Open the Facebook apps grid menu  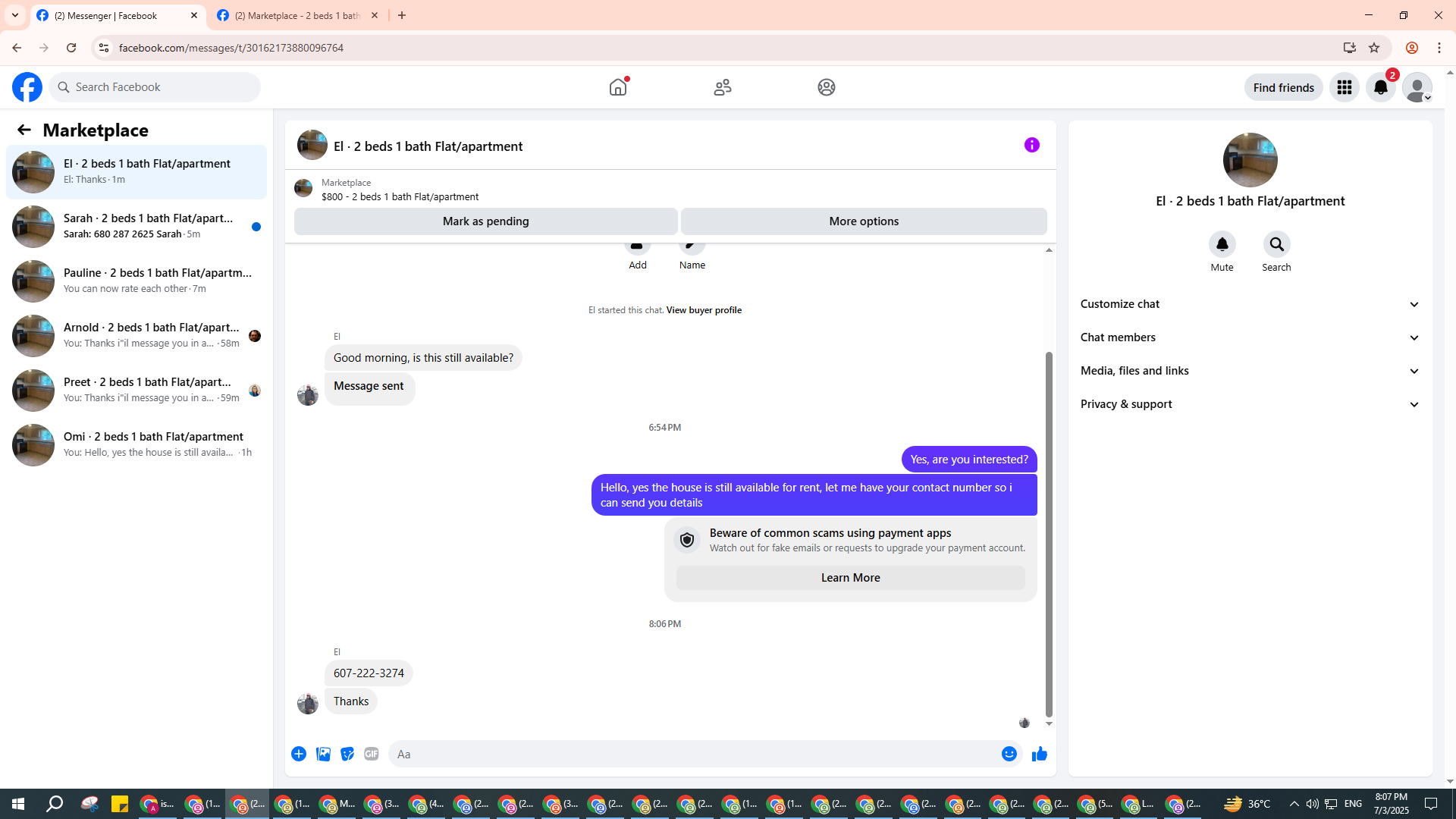[1344, 87]
